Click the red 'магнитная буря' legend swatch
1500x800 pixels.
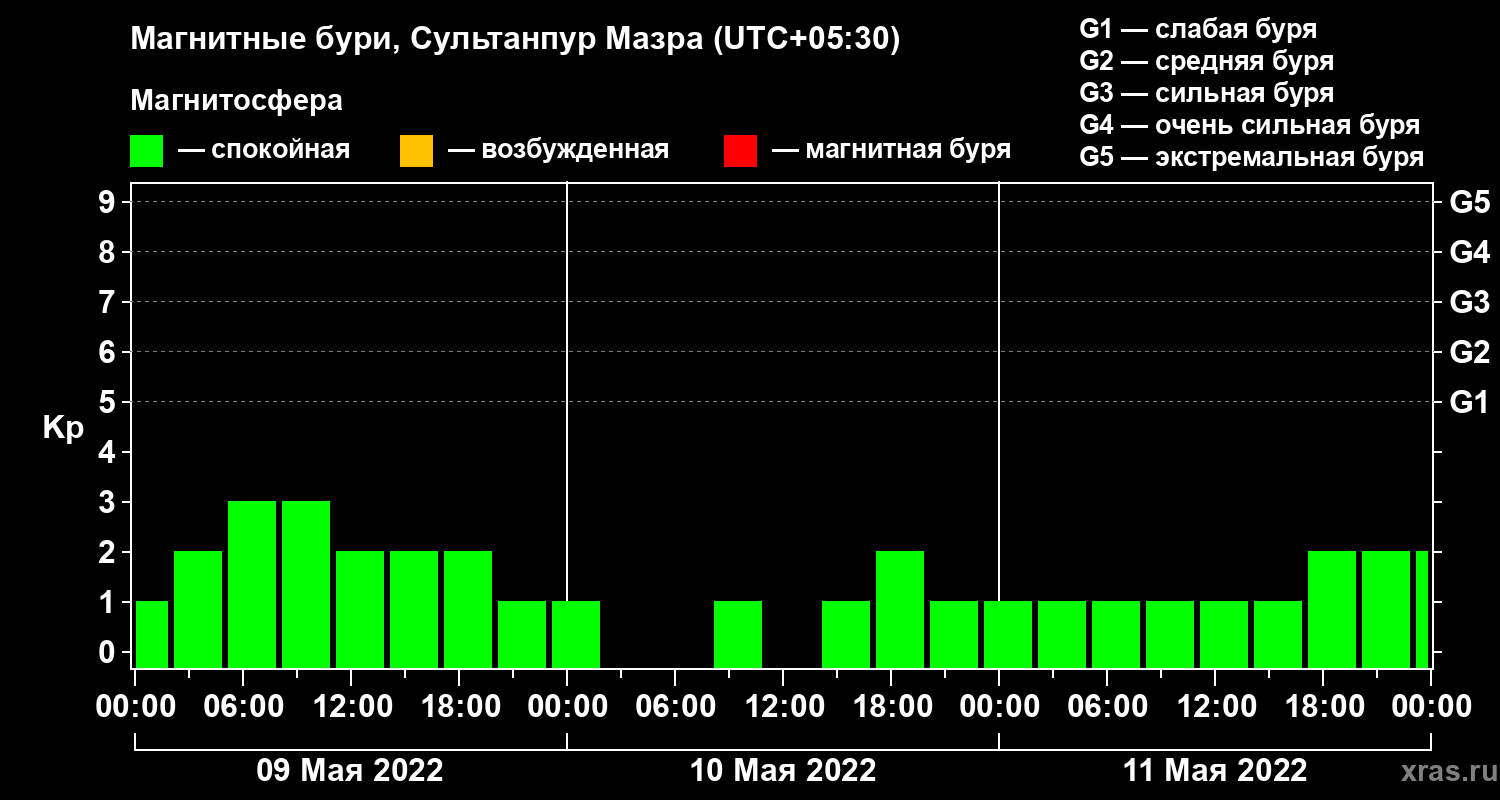tap(740, 151)
